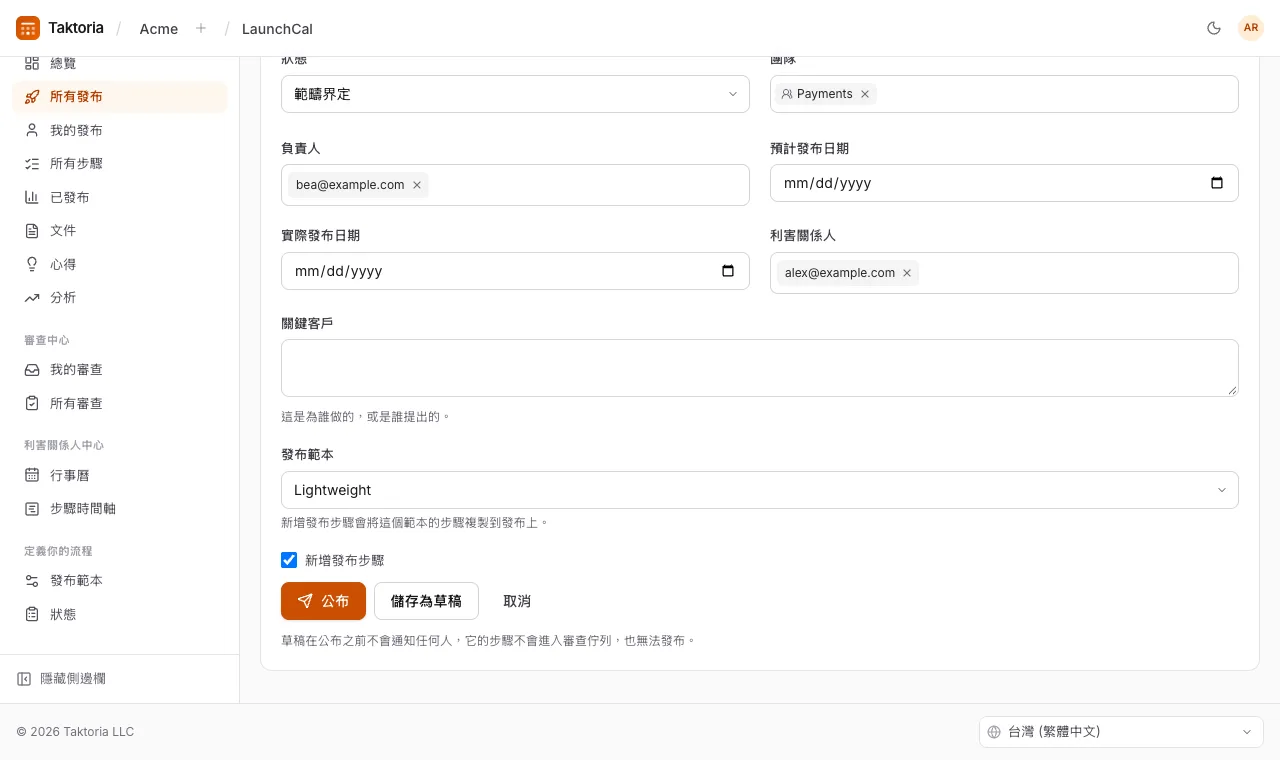The width and height of the screenshot is (1280, 760).
Task: Remove the Payments team tag
Action: coord(865,94)
